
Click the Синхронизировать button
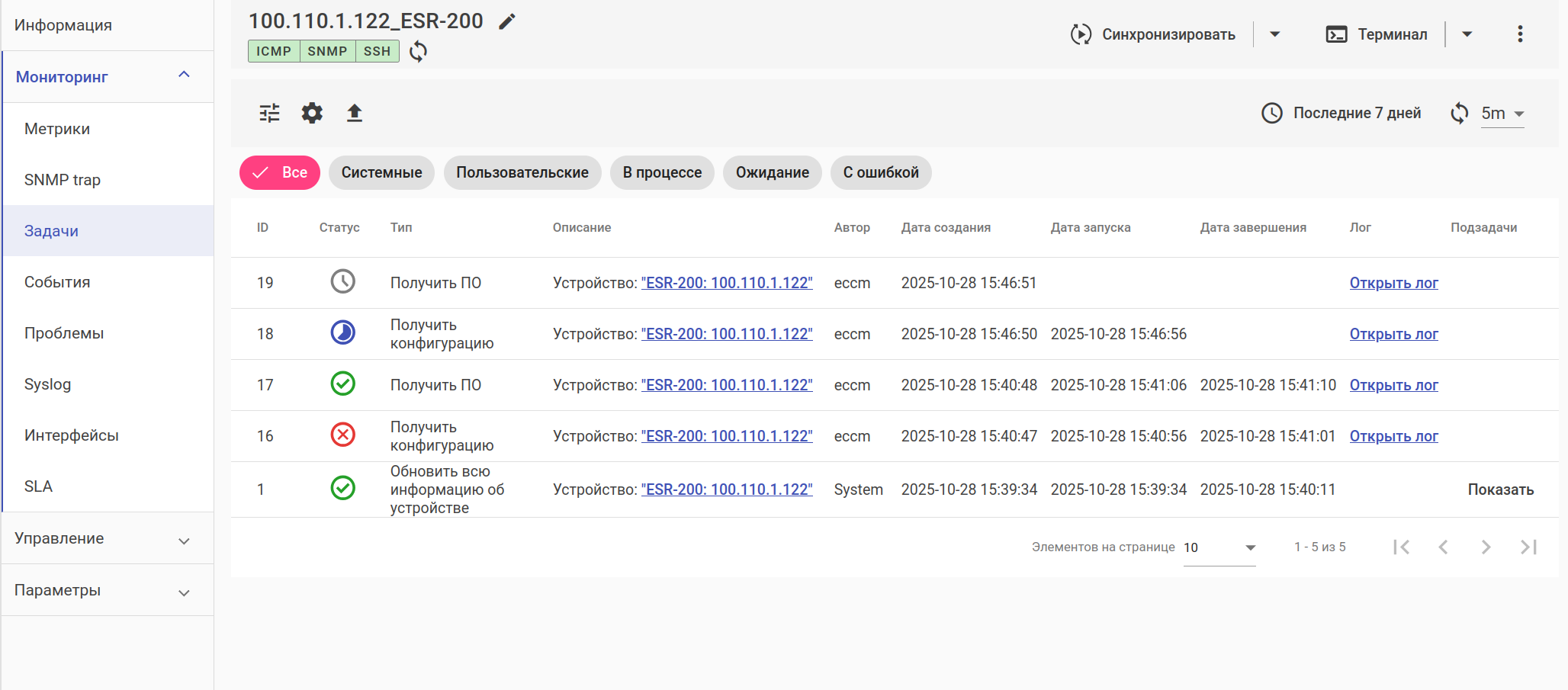[1153, 34]
